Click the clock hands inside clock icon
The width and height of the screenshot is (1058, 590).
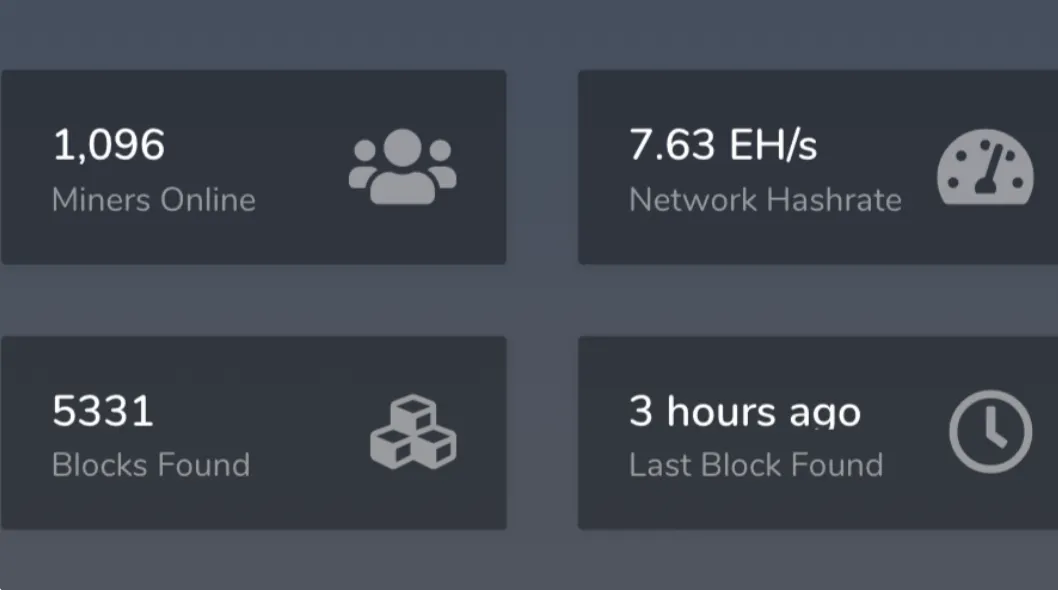point(995,428)
